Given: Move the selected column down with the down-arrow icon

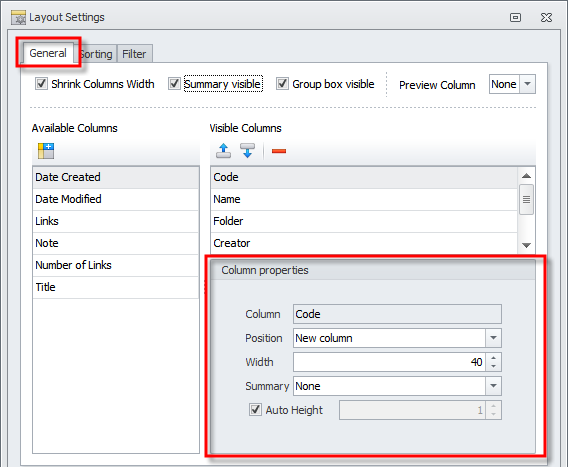Looking at the screenshot, I should [x=247, y=151].
